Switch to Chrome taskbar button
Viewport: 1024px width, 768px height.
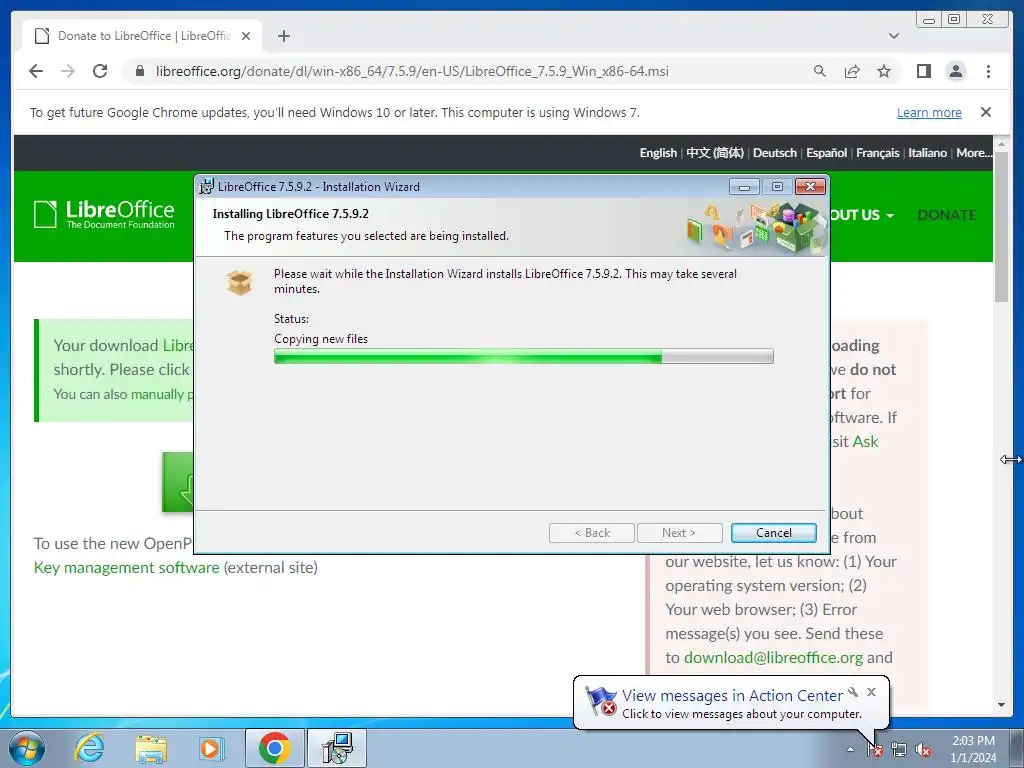pyautogui.click(x=274, y=748)
